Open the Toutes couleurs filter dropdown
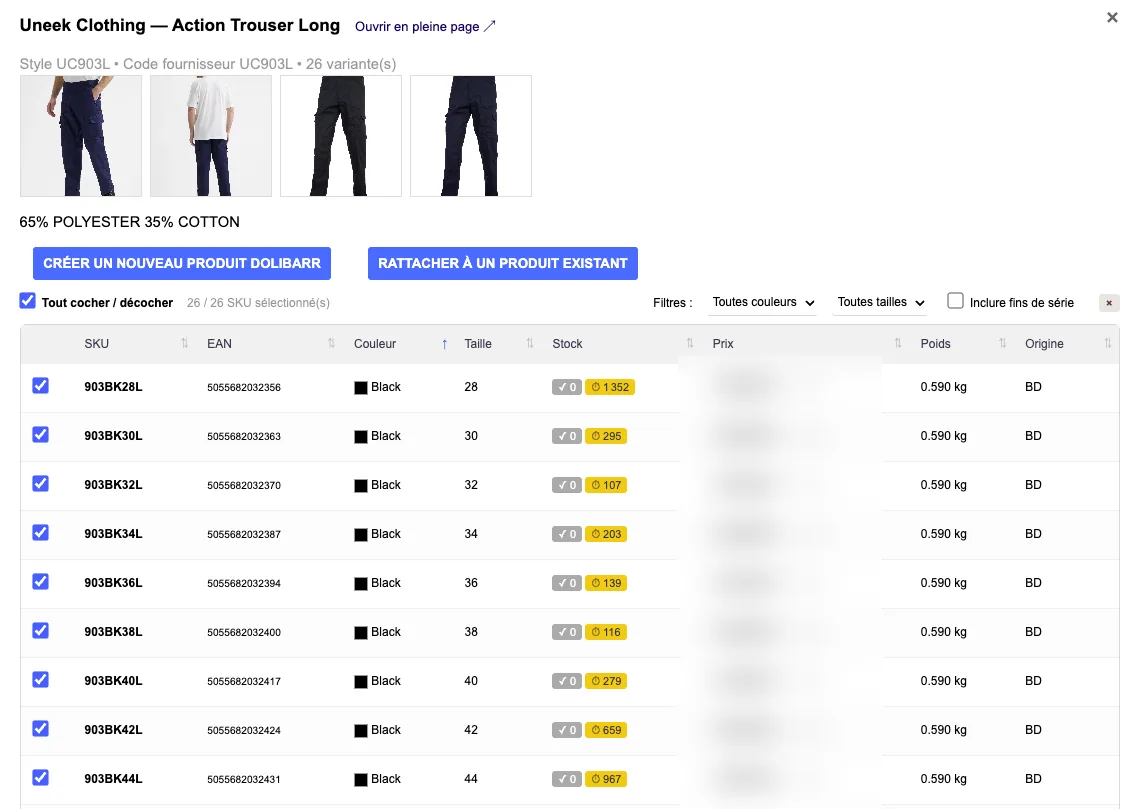This screenshot has width=1131, height=809. (x=763, y=303)
